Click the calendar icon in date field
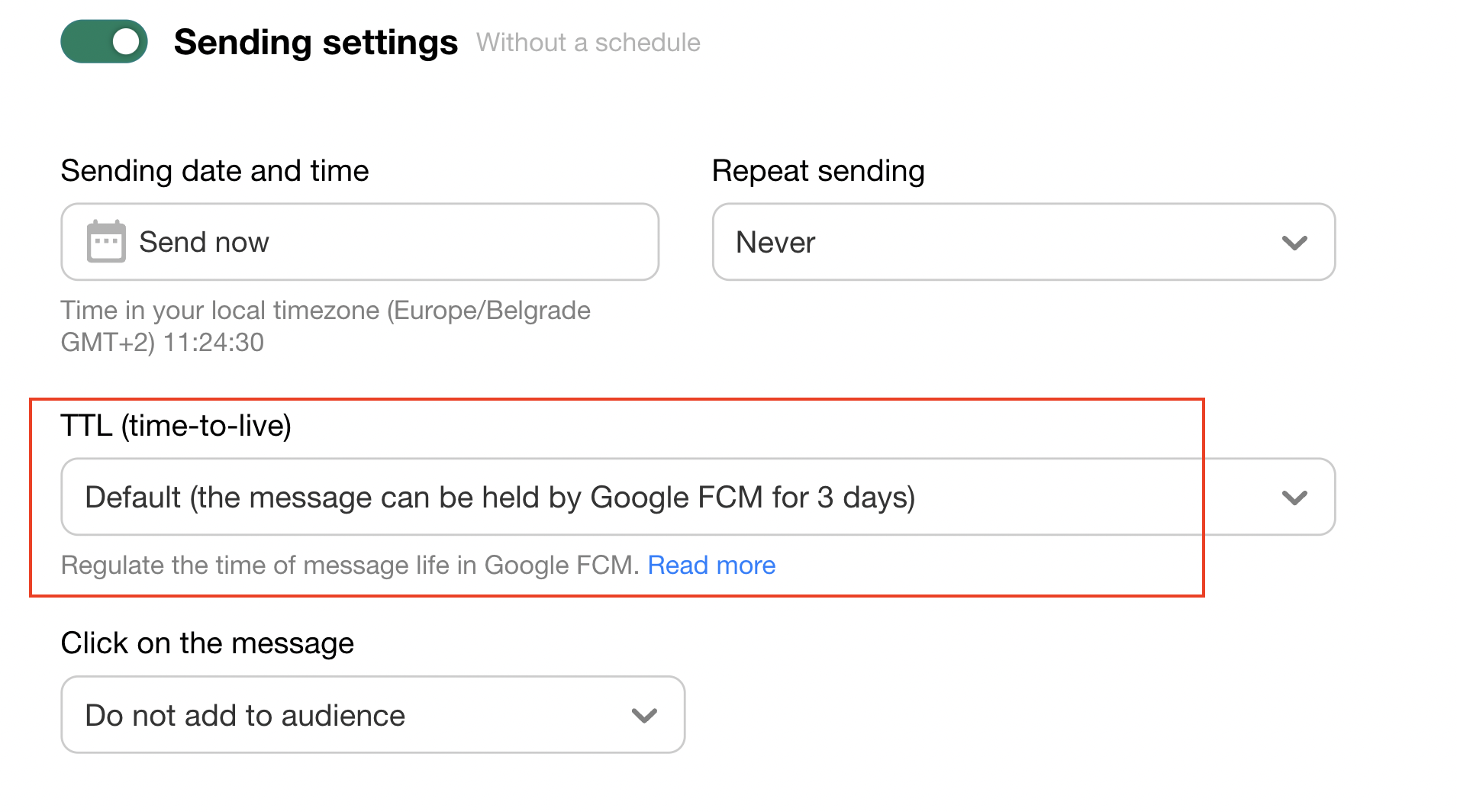This screenshot has width=1457, height=812. [106, 241]
